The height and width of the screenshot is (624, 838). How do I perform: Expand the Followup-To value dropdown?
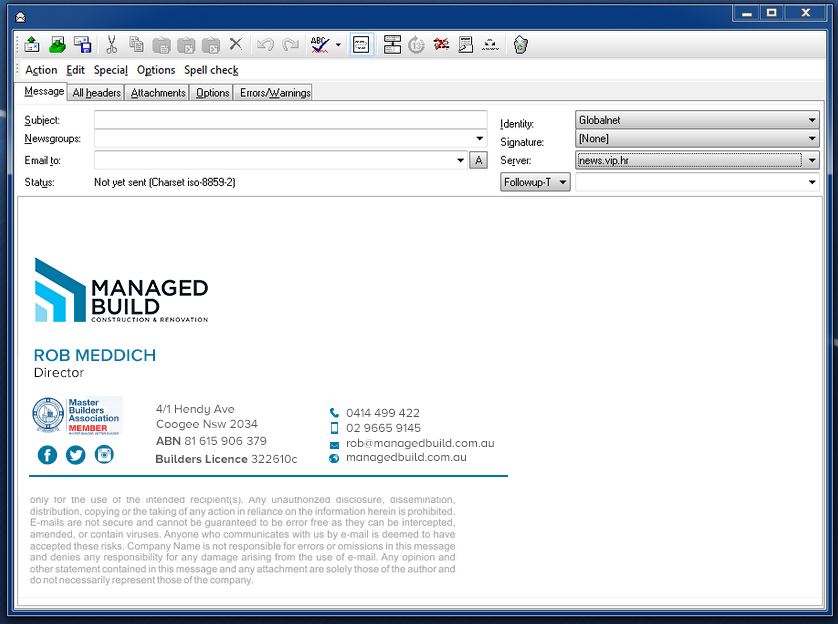pyautogui.click(x=812, y=182)
